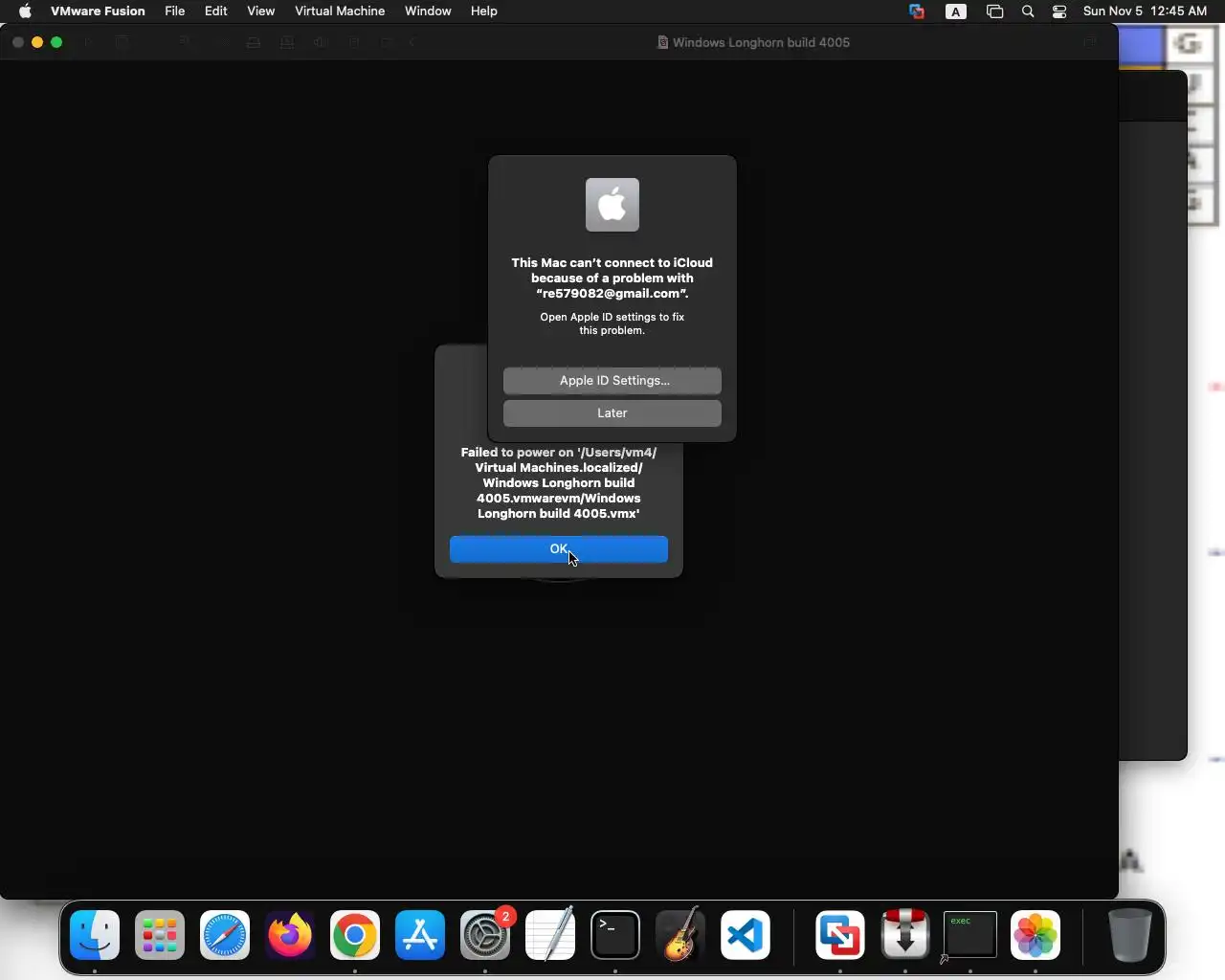The height and width of the screenshot is (980, 1225).
Task: Open the Help menu
Action: coord(484,11)
